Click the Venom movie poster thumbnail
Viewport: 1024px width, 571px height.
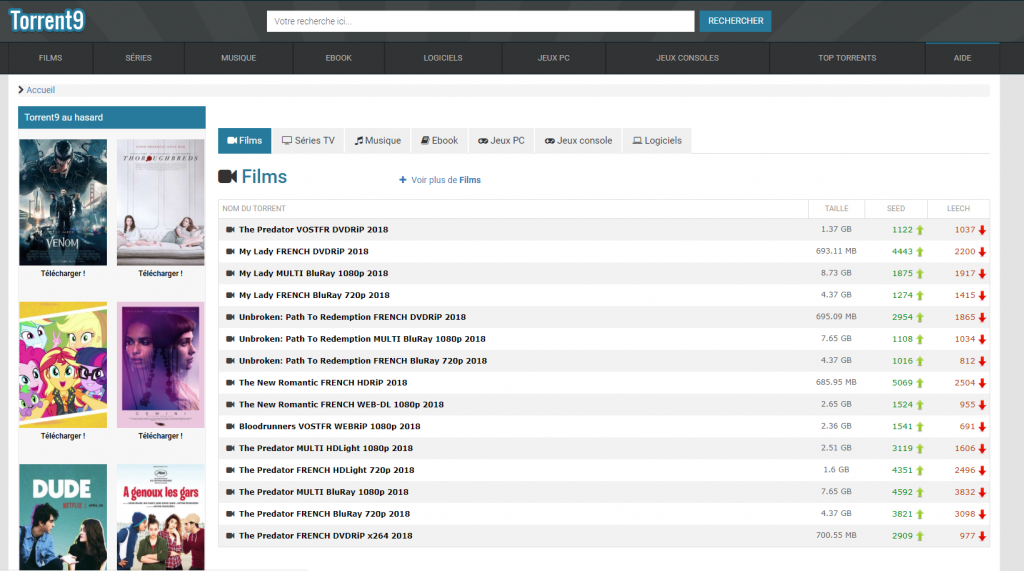pos(63,202)
